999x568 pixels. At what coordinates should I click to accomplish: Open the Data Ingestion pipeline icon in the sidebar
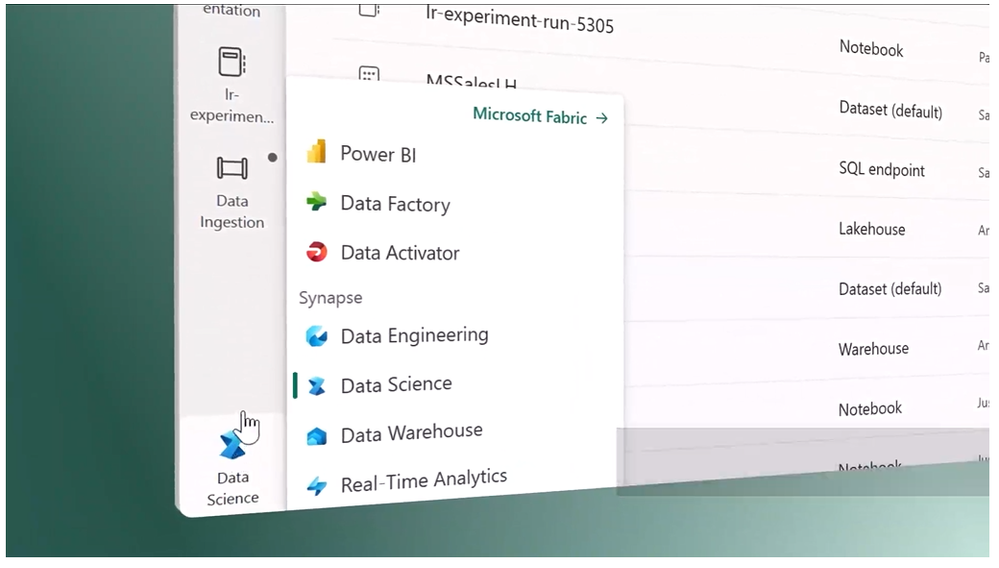coord(232,168)
